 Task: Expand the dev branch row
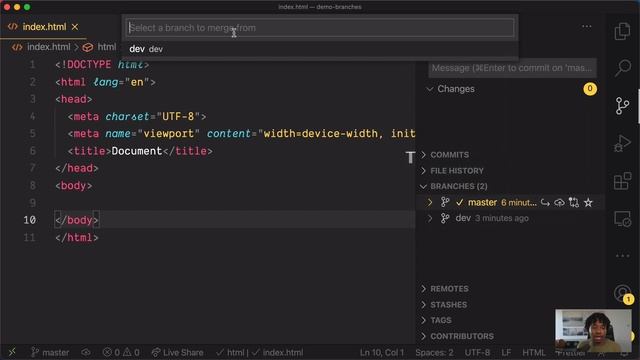(429, 218)
